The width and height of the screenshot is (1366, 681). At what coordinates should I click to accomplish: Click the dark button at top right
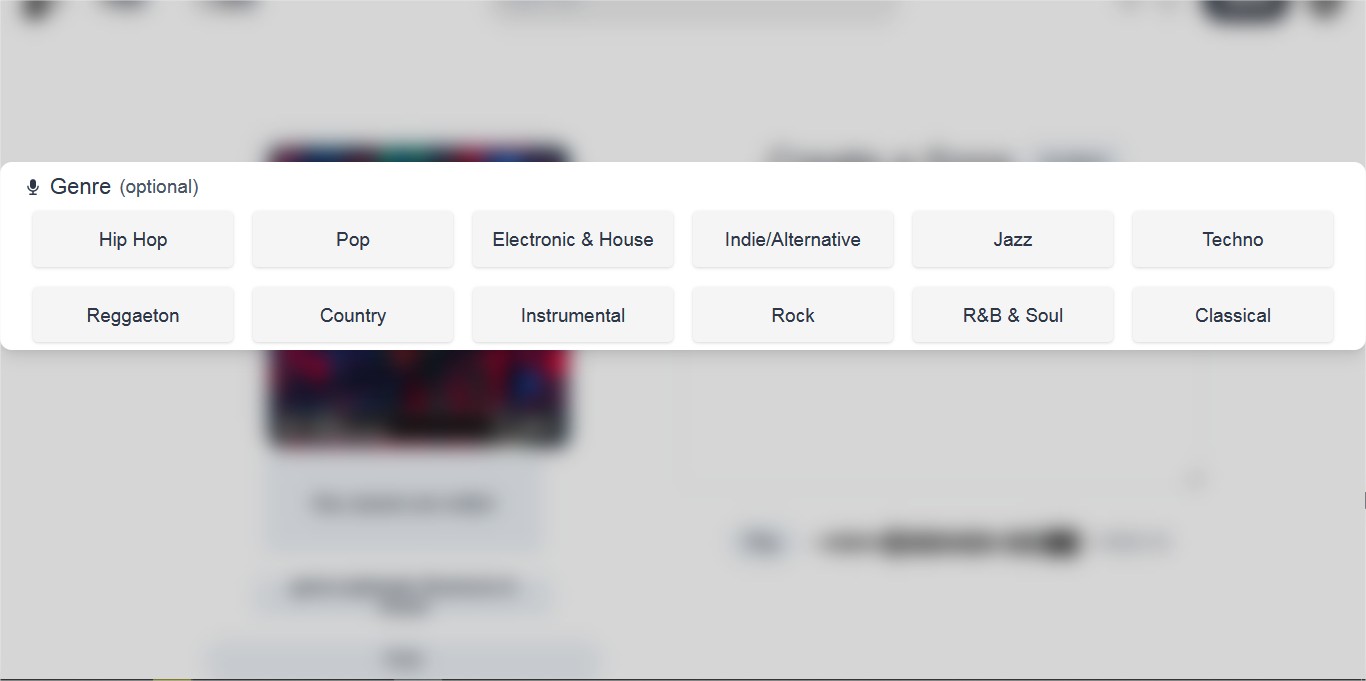(1245, 10)
